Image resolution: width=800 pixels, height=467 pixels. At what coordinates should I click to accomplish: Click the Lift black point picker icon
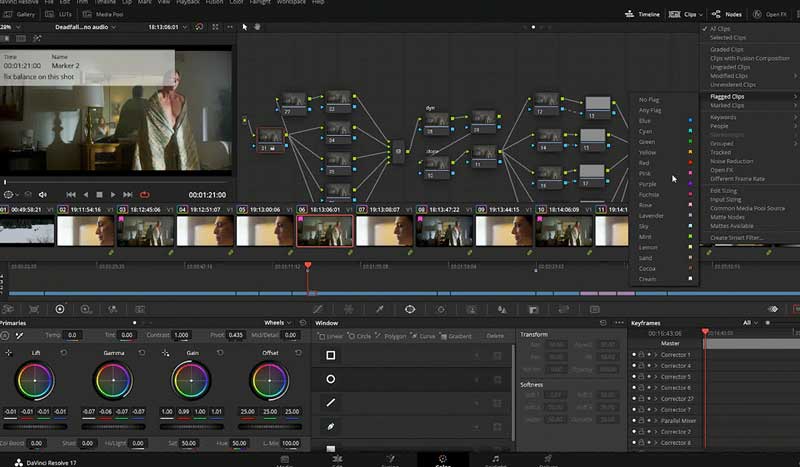[x=9, y=353]
